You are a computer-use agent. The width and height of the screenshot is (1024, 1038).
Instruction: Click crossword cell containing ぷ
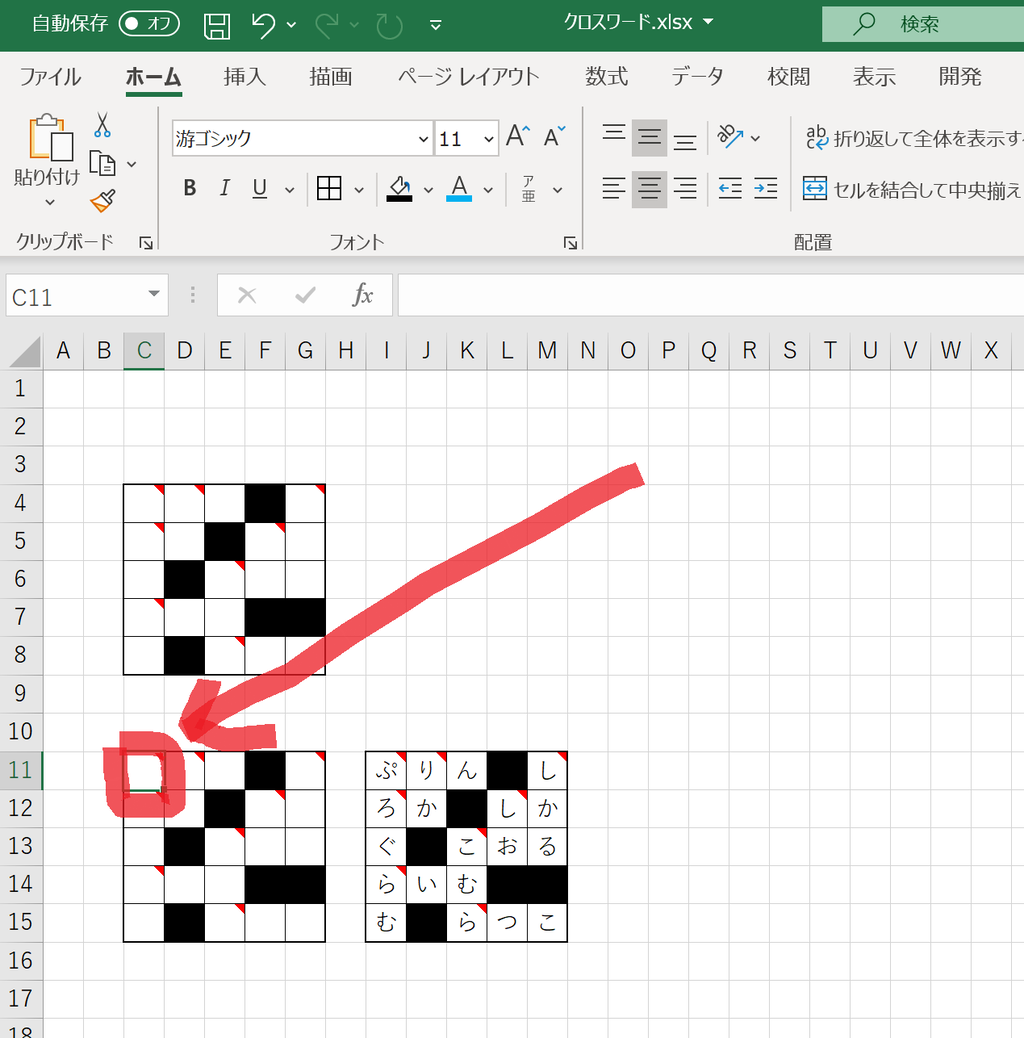(386, 771)
